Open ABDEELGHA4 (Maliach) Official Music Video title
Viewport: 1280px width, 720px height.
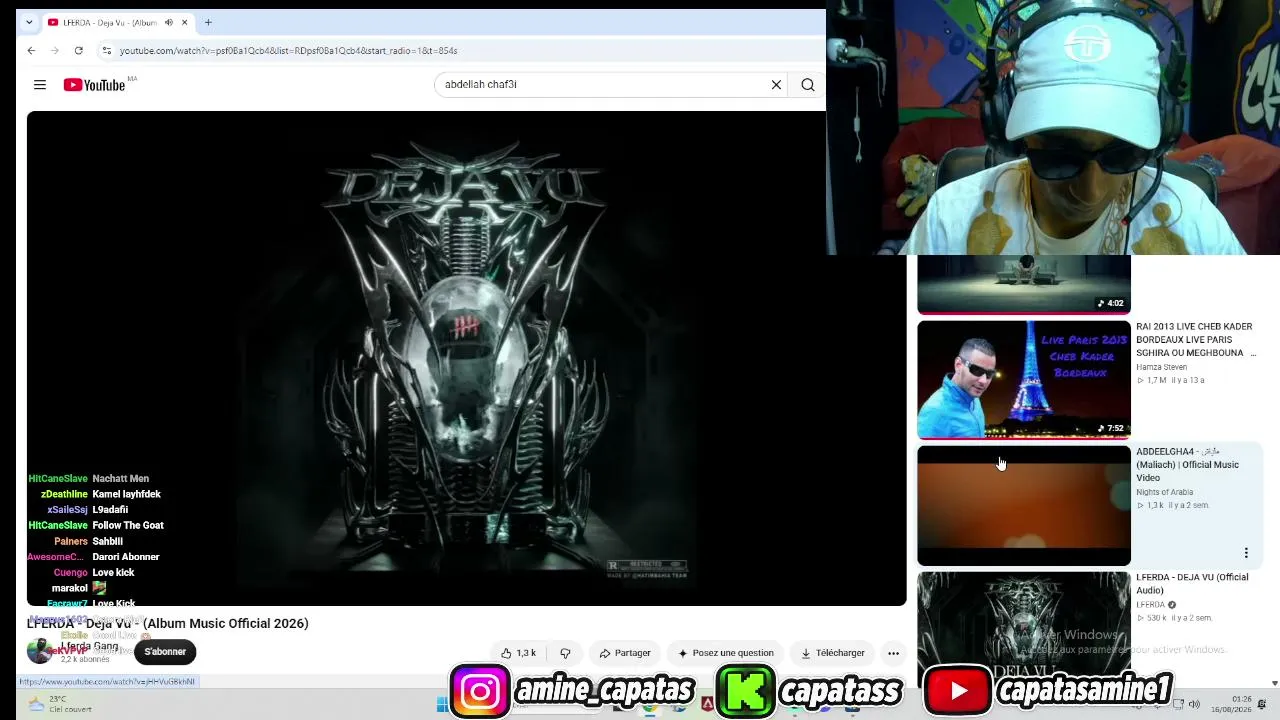point(1187,465)
